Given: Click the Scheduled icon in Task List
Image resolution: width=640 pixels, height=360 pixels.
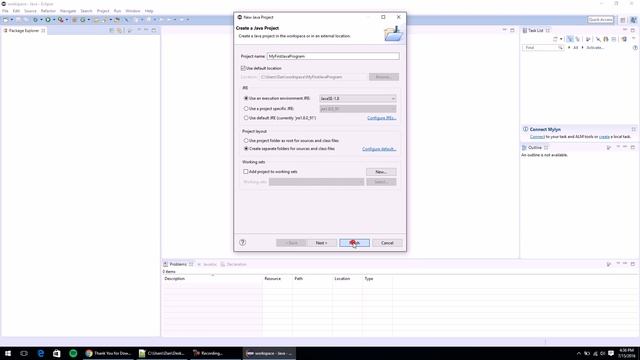Looking at the screenshot, I should [578, 39].
